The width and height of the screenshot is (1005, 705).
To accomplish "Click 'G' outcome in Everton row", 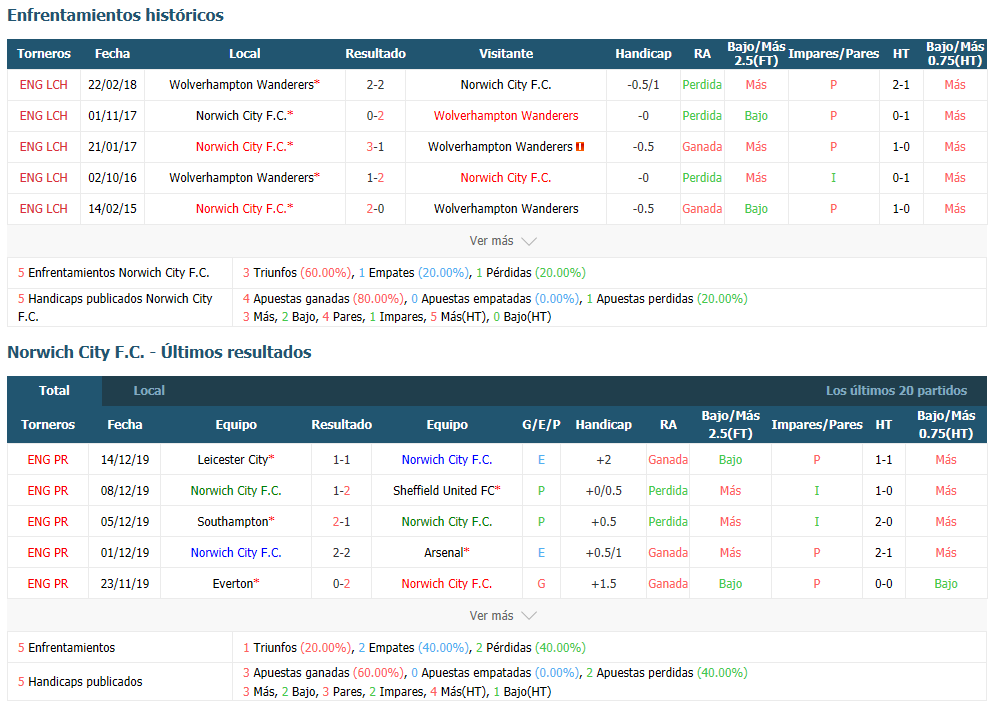I will coord(542,584).
